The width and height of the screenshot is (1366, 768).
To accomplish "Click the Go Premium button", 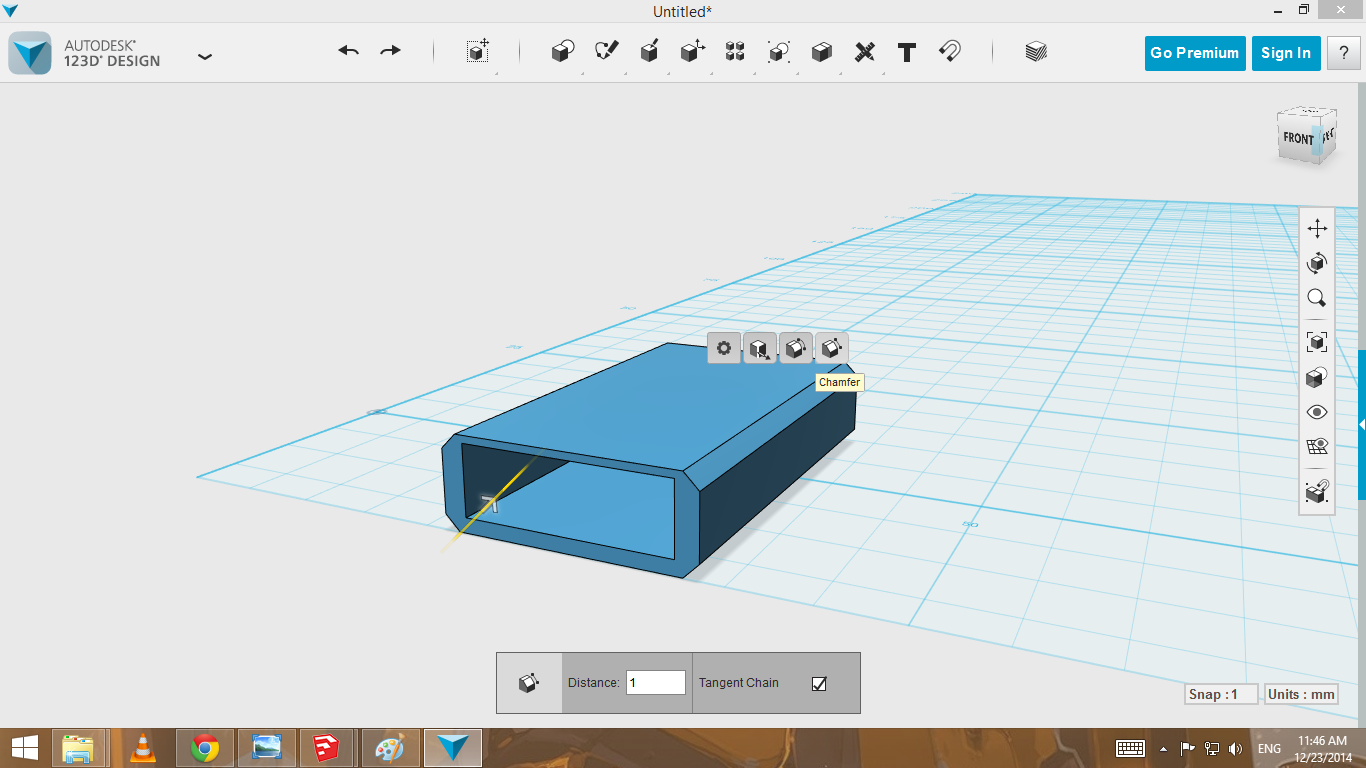I will tap(1194, 53).
